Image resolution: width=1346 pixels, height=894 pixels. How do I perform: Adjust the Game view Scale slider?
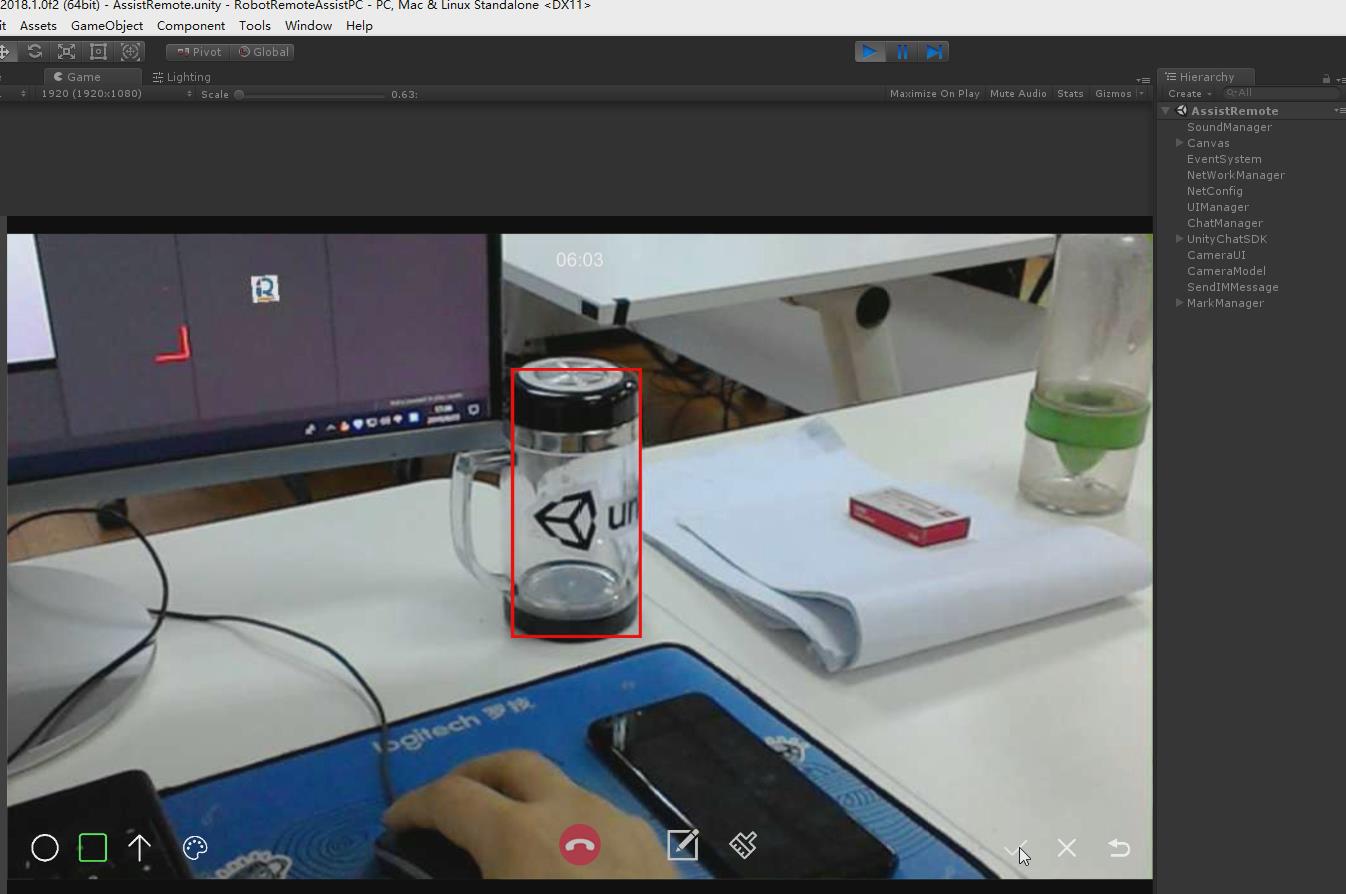point(310,94)
